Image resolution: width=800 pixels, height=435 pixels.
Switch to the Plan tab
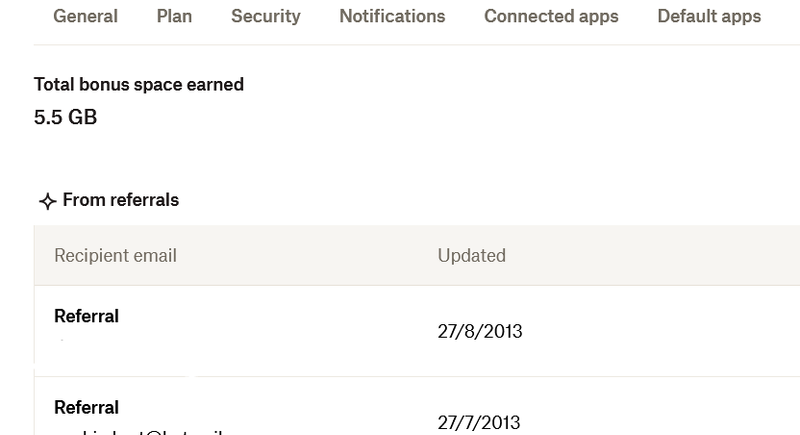[174, 16]
